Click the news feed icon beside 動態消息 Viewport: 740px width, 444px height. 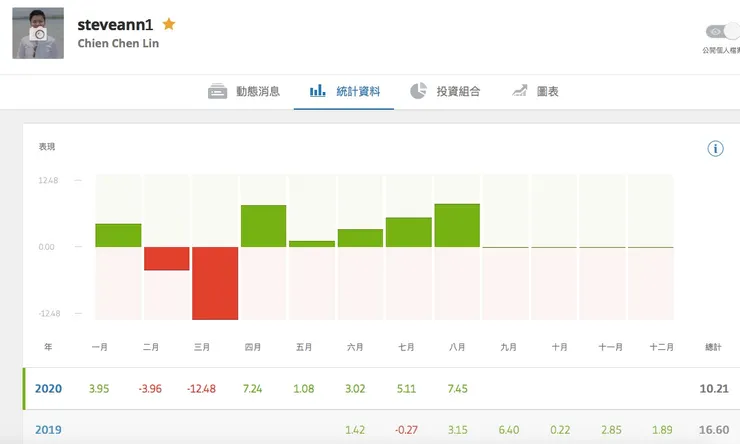(x=218, y=91)
